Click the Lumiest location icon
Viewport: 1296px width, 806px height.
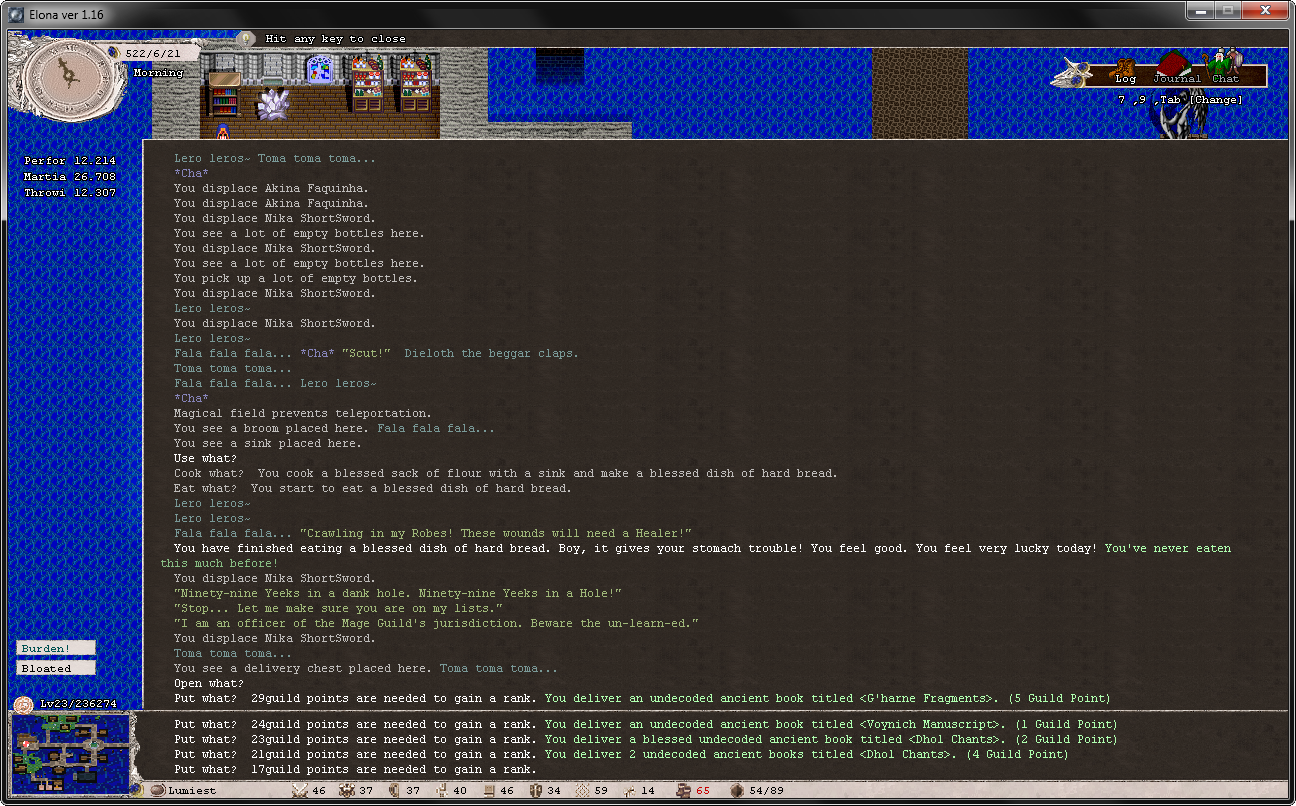pyautogui.click(x=158, y=790)
